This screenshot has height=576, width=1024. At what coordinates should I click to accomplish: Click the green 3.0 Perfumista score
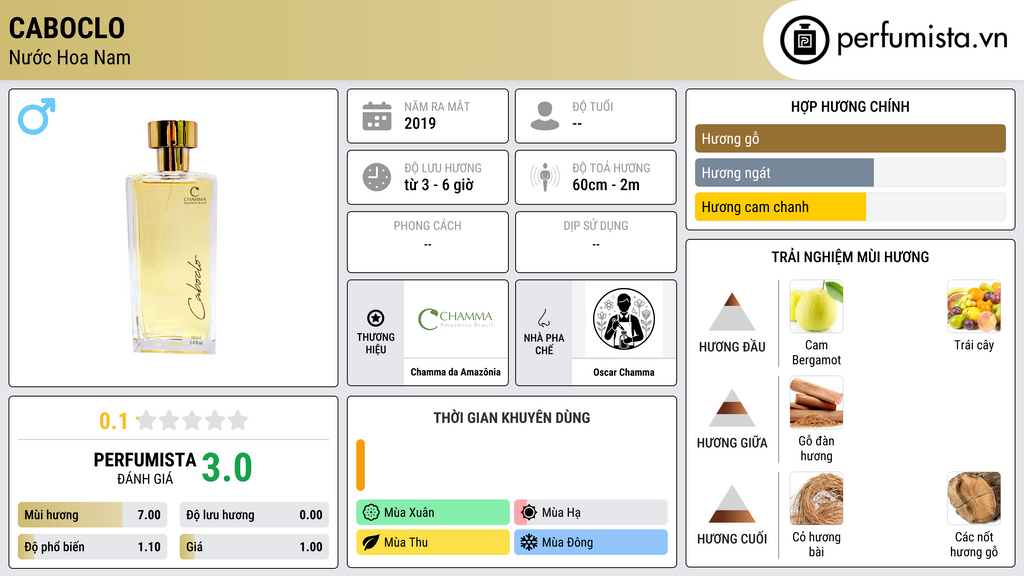point(227,468)
